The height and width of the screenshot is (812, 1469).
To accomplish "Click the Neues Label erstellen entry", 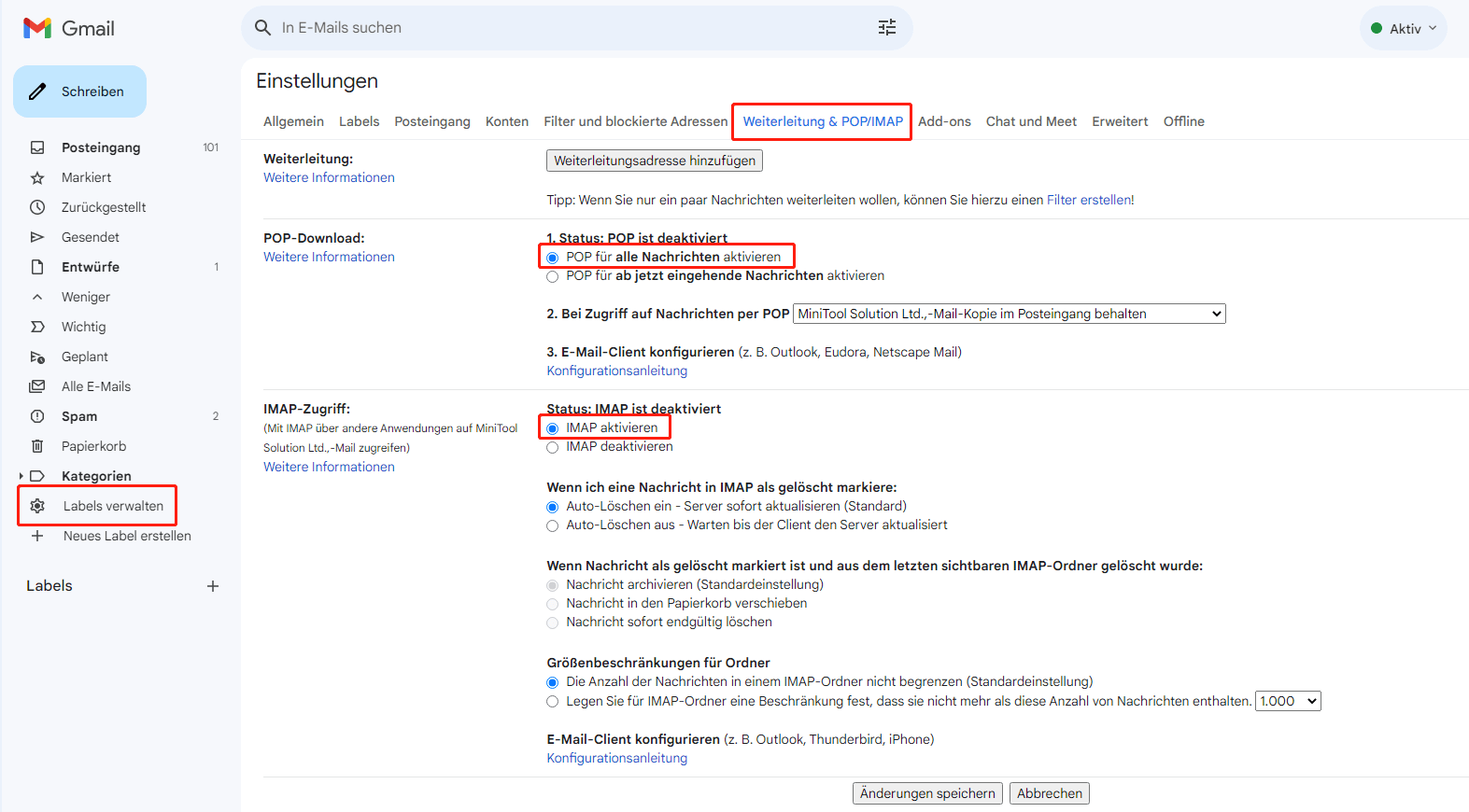I will [127, 536].
